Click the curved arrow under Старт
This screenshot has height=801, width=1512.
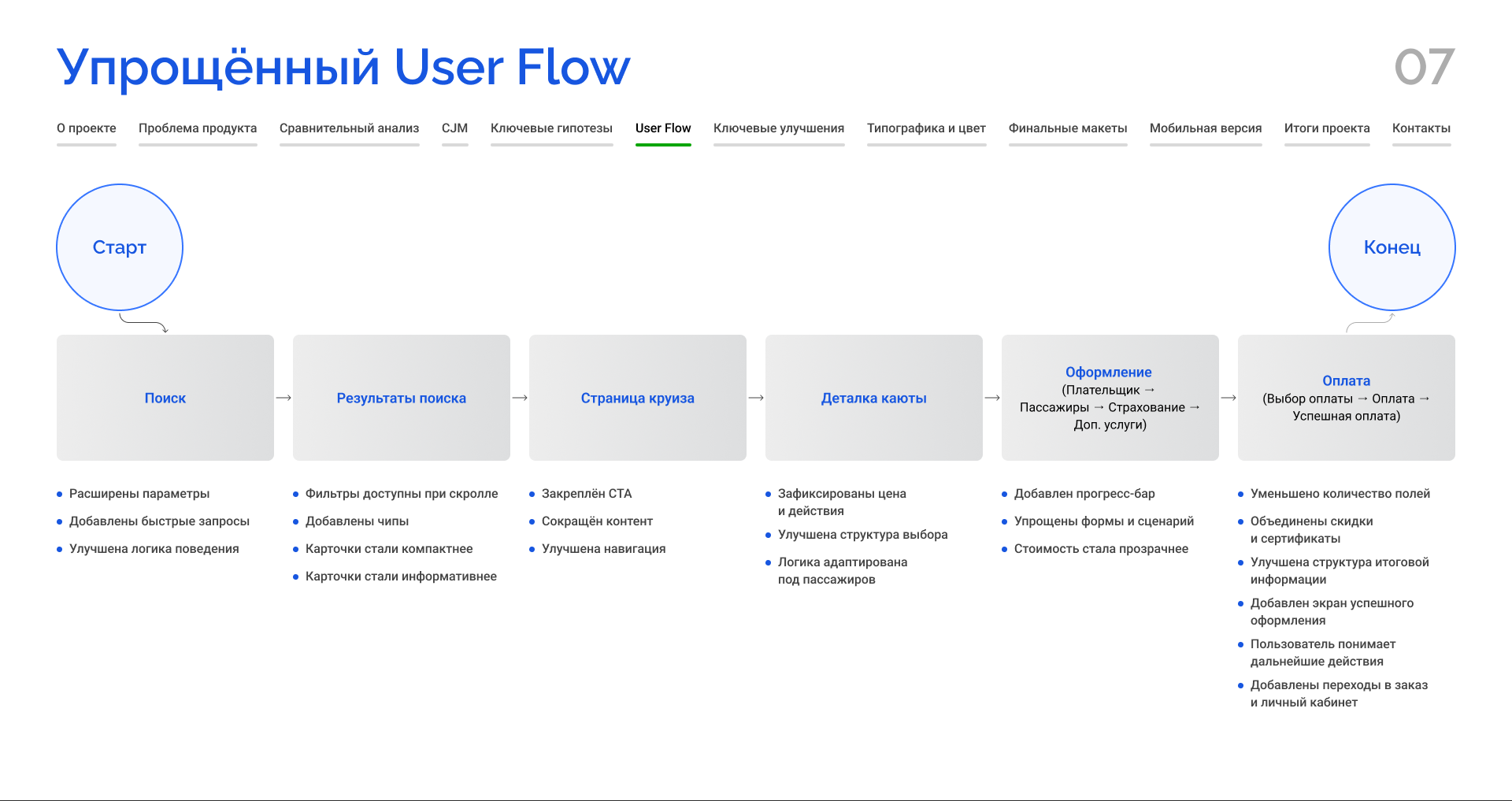tap(143, 323)
